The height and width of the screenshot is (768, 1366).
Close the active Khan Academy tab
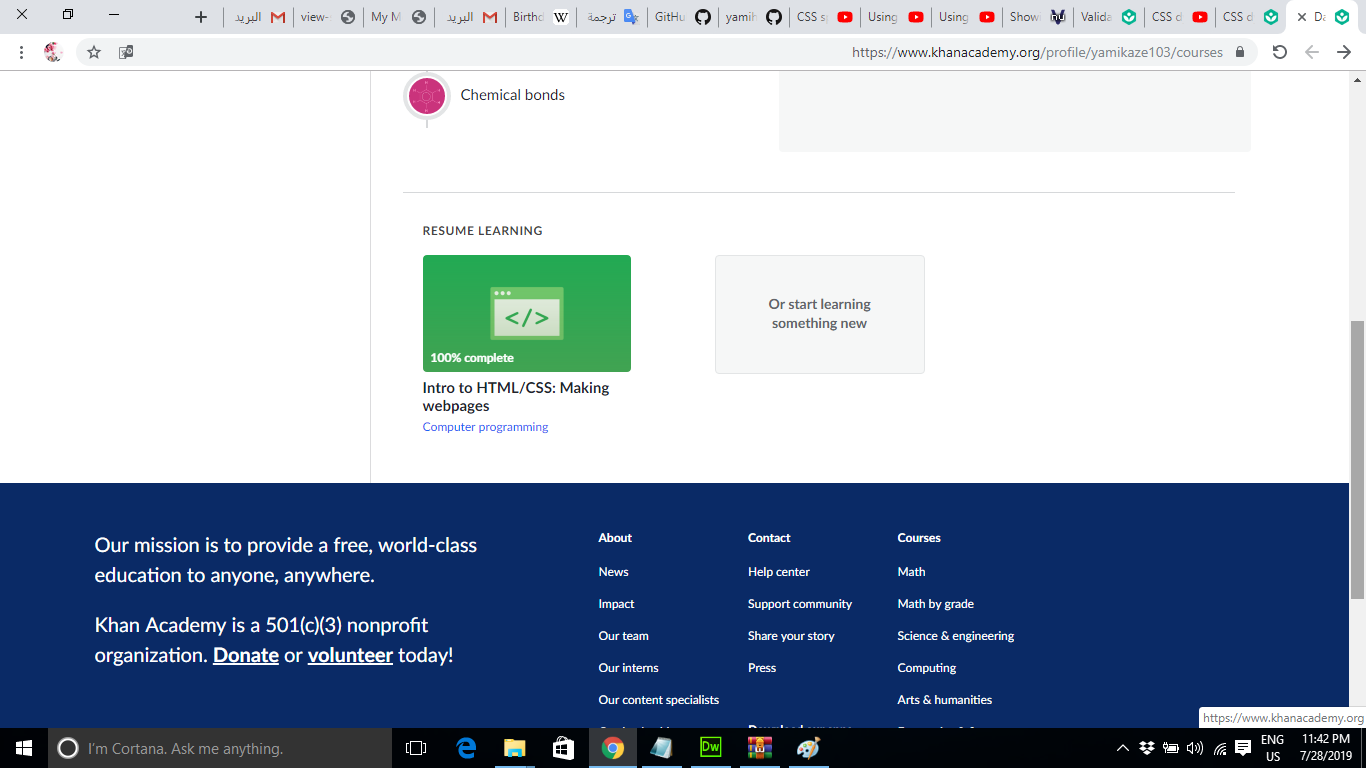(x=1301, y=17)
